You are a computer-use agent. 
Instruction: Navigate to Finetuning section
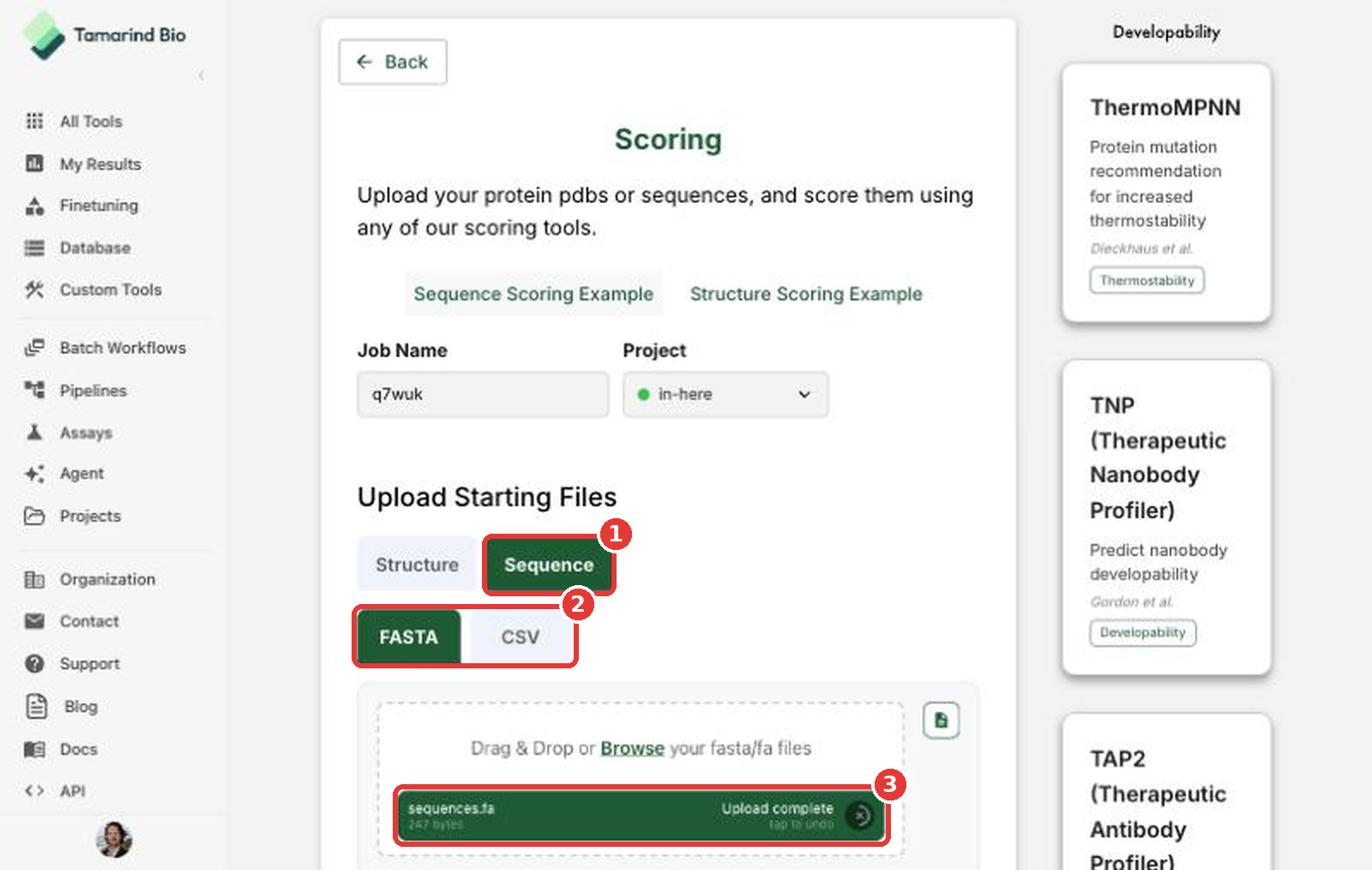[99, 205]
